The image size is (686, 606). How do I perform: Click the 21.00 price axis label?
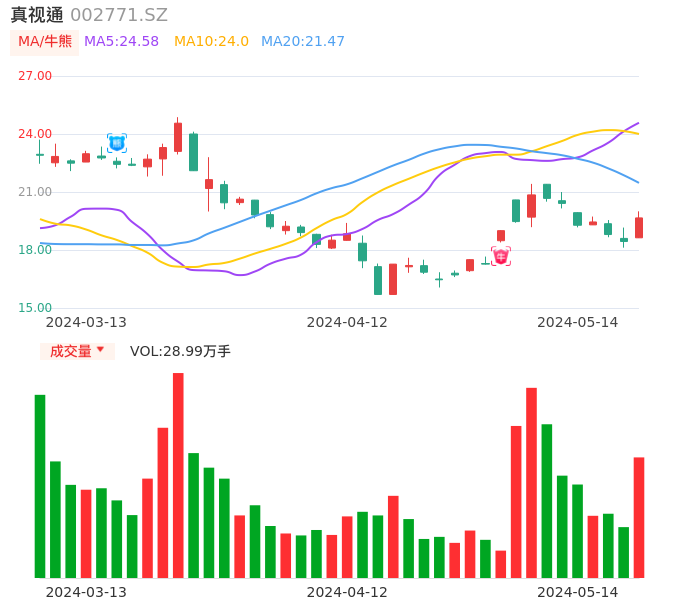pos(35,192)
